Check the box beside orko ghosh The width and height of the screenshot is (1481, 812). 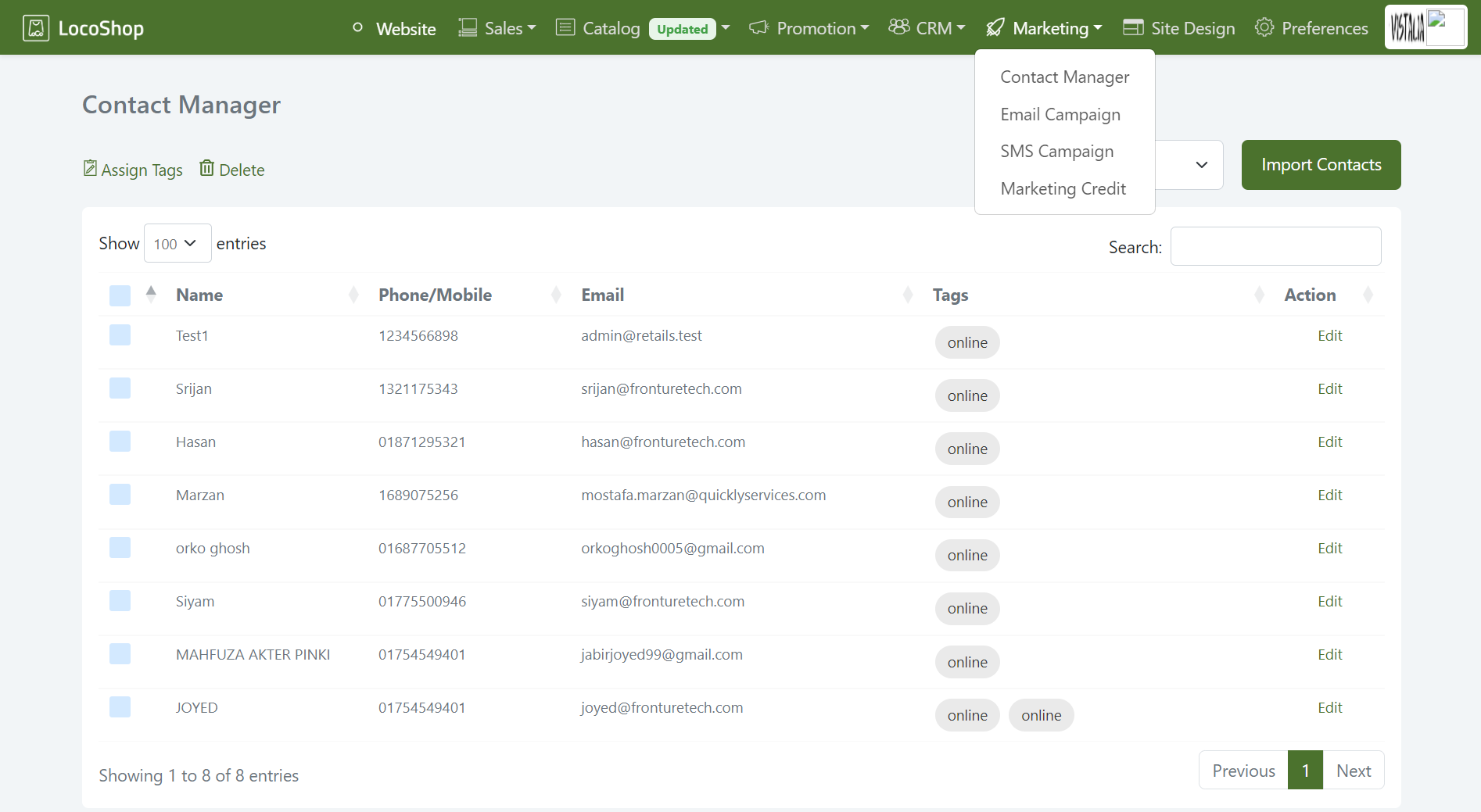(x=120, y=548)
